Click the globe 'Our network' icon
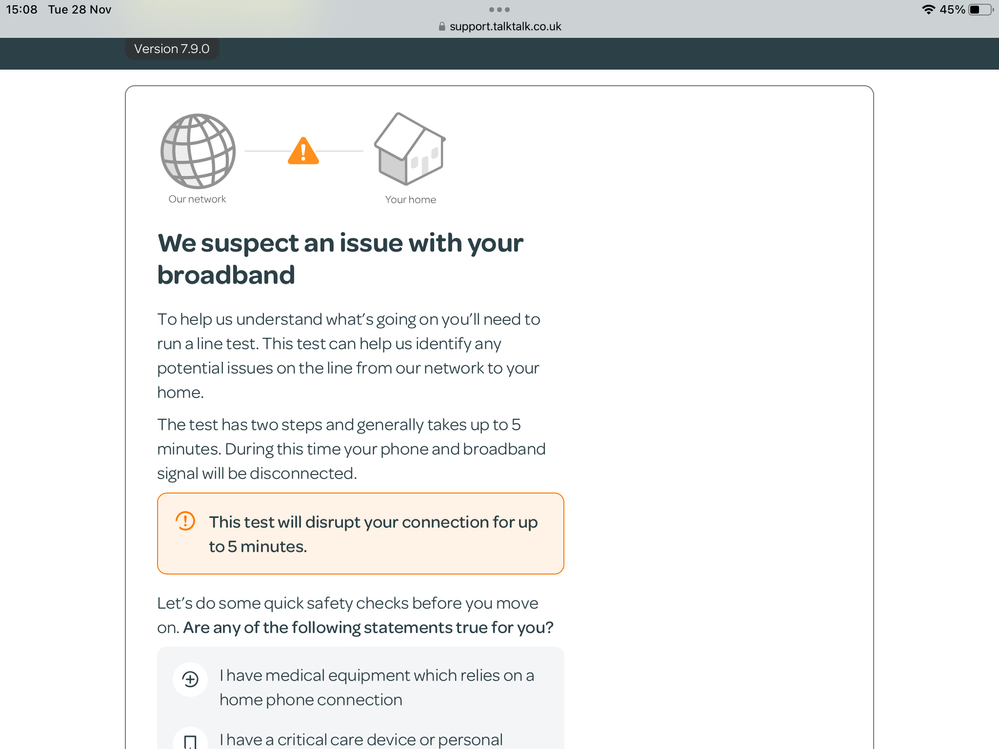This screenshot has height=749, width=999. [198, 151]
